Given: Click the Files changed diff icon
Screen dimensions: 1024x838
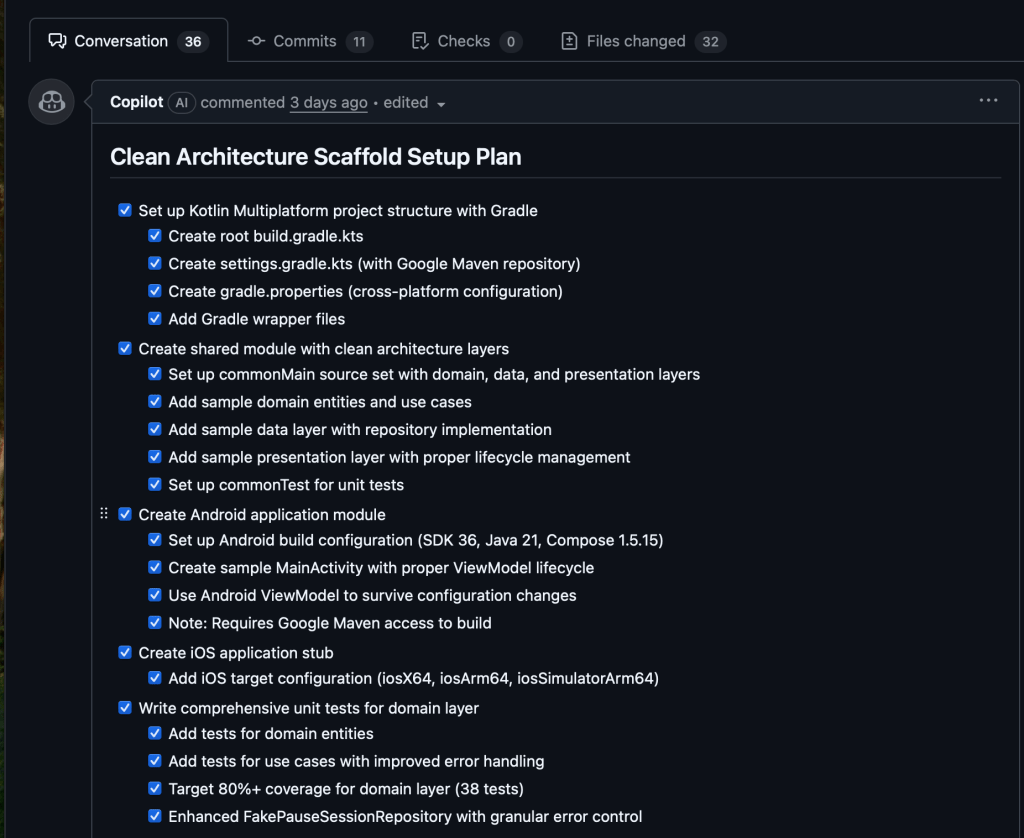Looking at the screenshot, I should tap(569, 41).
